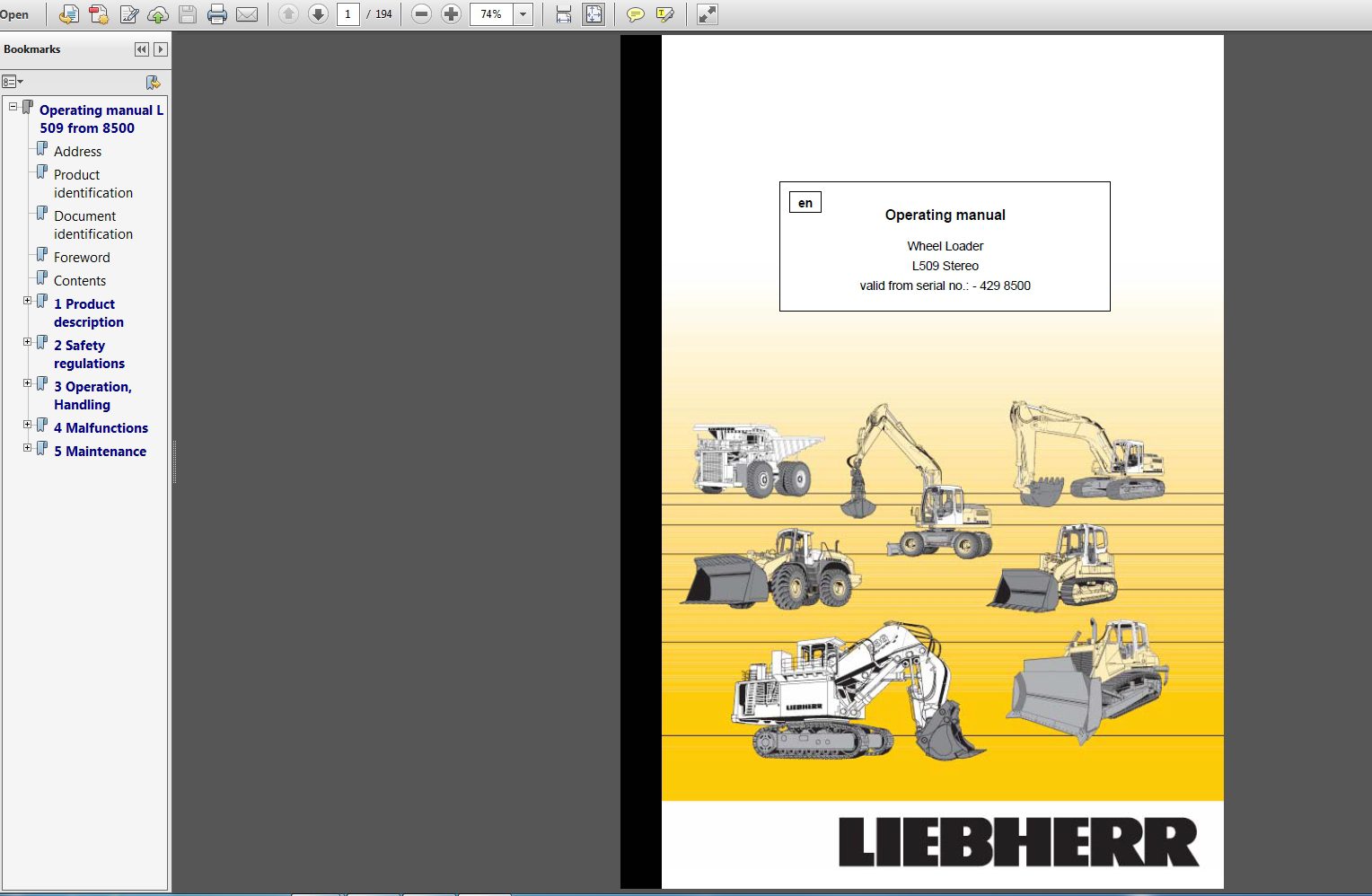The image size is (1372, 896).
Task: Open the 2 Safety regulations bookmark
Action: [x=89, y=354]
